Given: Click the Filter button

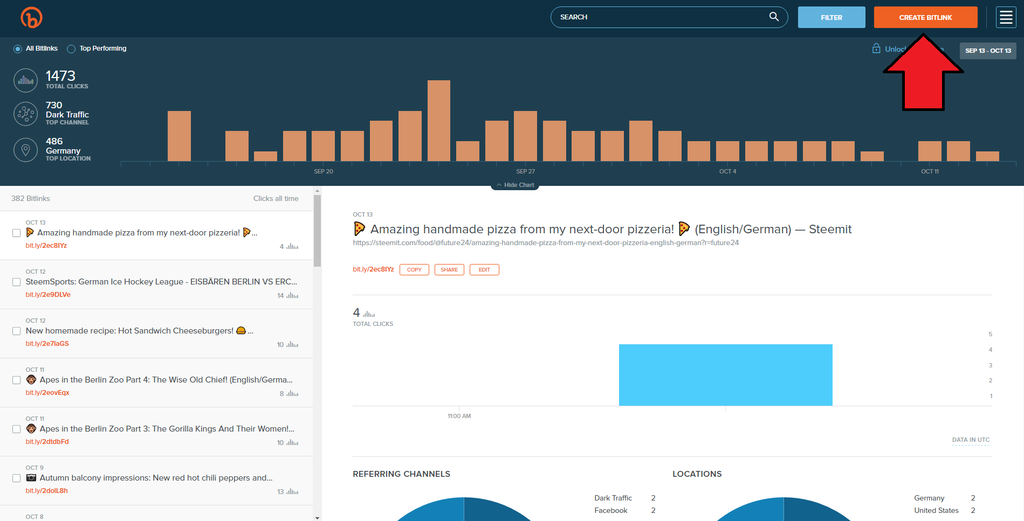Looking at the screenshot, I should (831, 17).
